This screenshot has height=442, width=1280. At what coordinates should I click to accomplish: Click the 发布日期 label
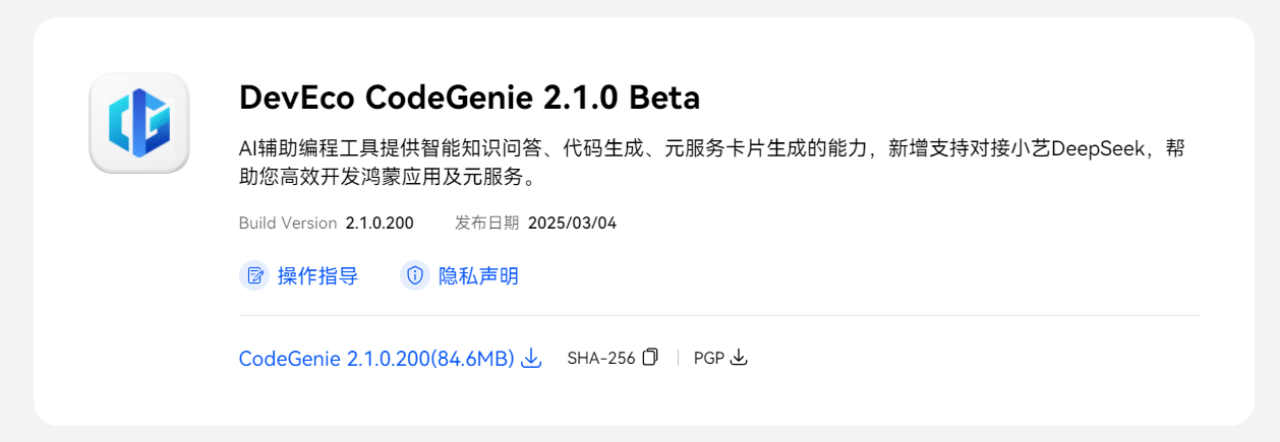pos(487,223)
